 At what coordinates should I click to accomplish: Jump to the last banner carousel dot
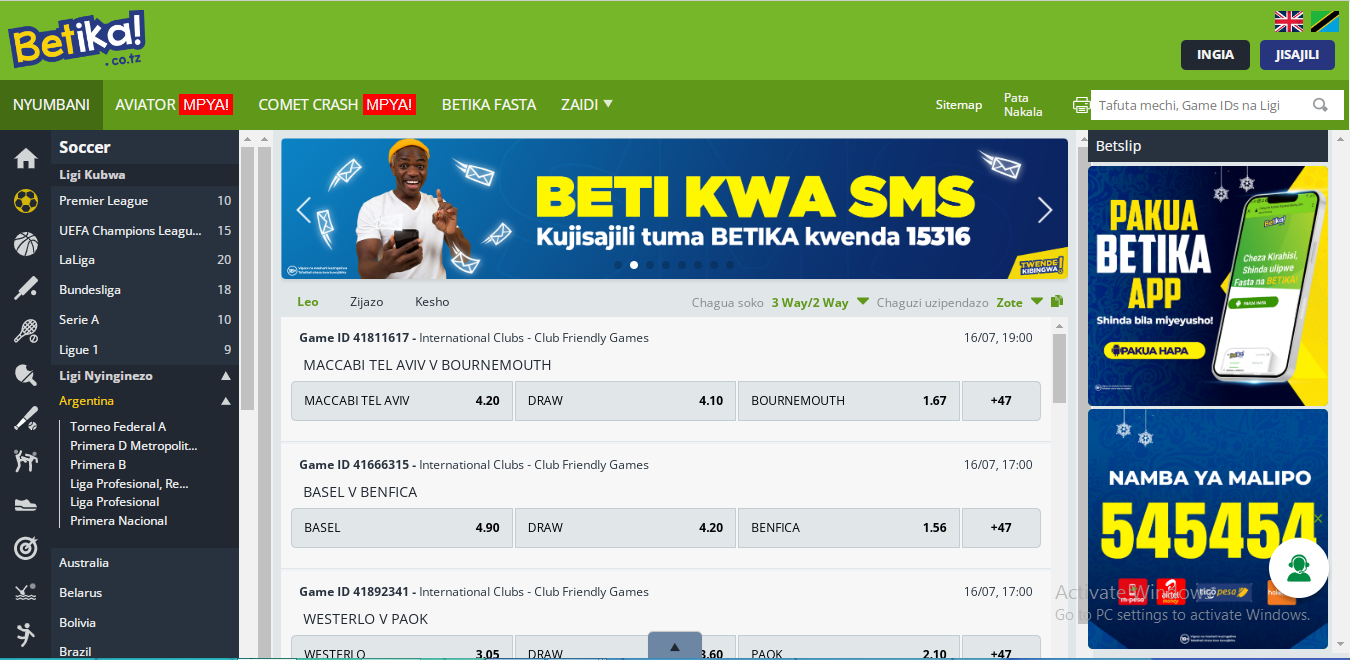pos(730,265)
